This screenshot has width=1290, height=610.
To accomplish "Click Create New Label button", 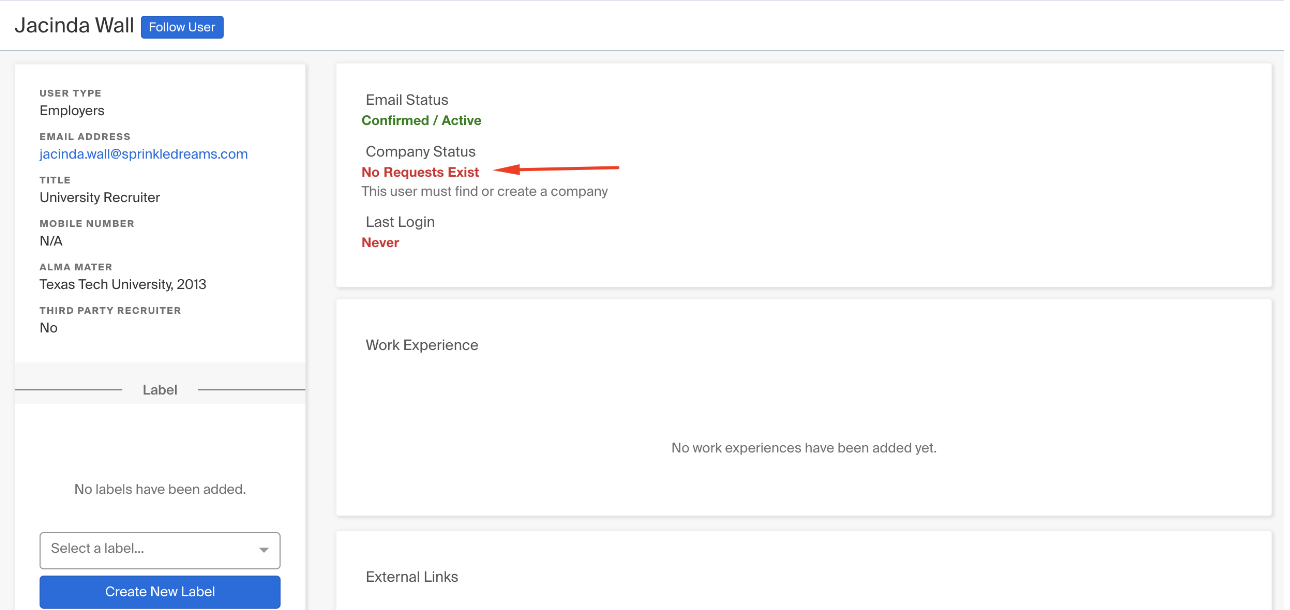I will coord(160,592).
